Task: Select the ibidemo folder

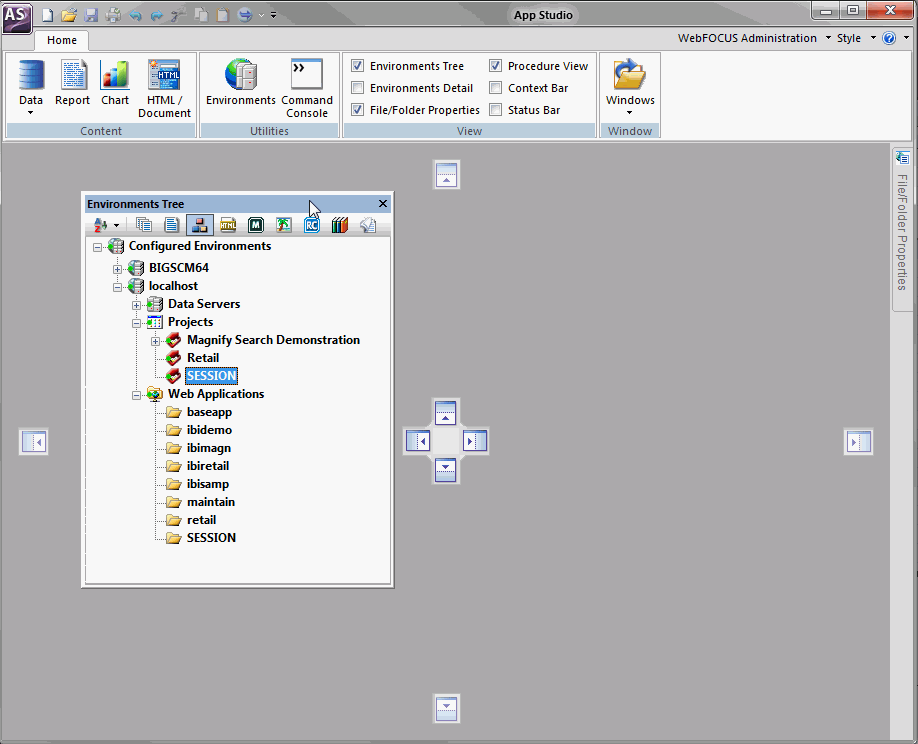Action: pos(209,430)
